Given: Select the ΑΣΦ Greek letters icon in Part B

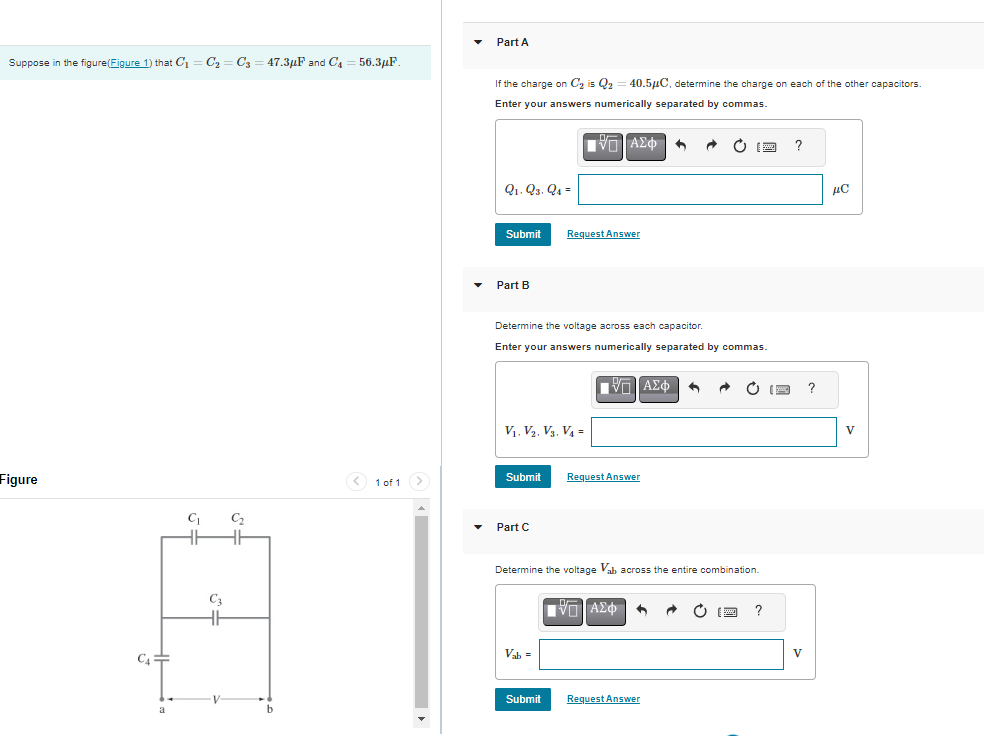Looking at the screenshot, I should point(658,389).
